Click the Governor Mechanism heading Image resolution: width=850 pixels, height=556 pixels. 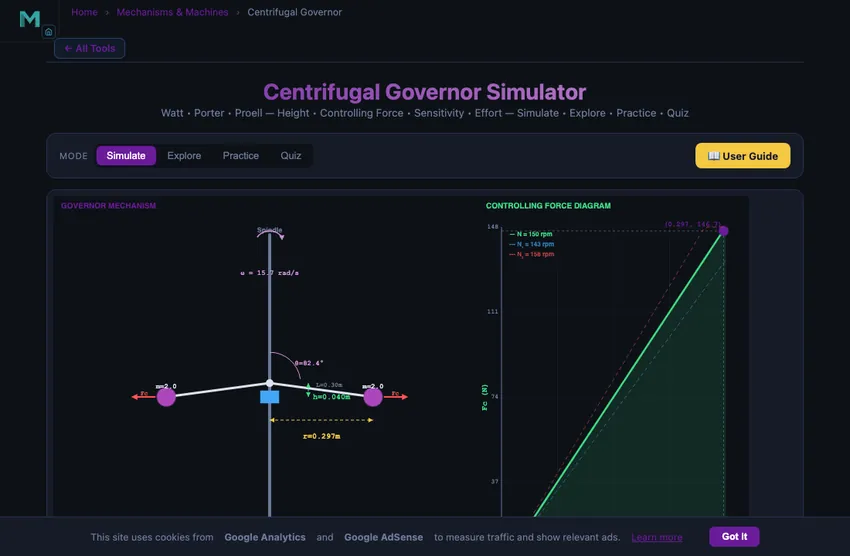coord(108,205)
